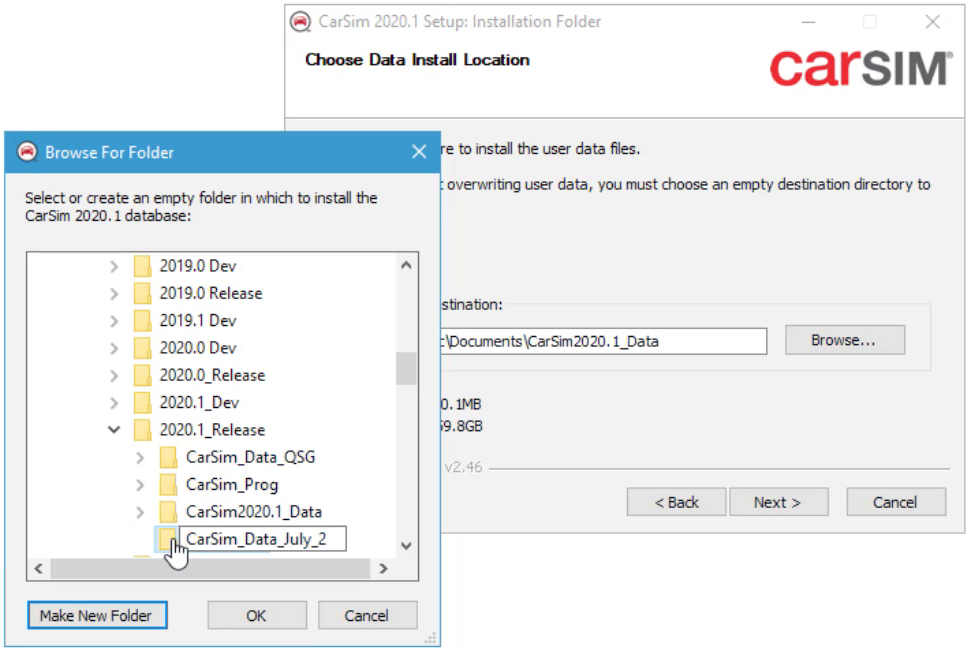Click the horizontal scroll right arrow
This screenshot has height=650, width=971.
pos(383,568)
